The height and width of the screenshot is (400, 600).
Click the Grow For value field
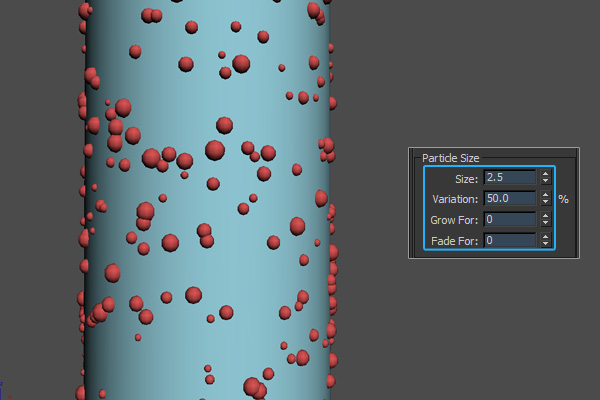point(510,220)
